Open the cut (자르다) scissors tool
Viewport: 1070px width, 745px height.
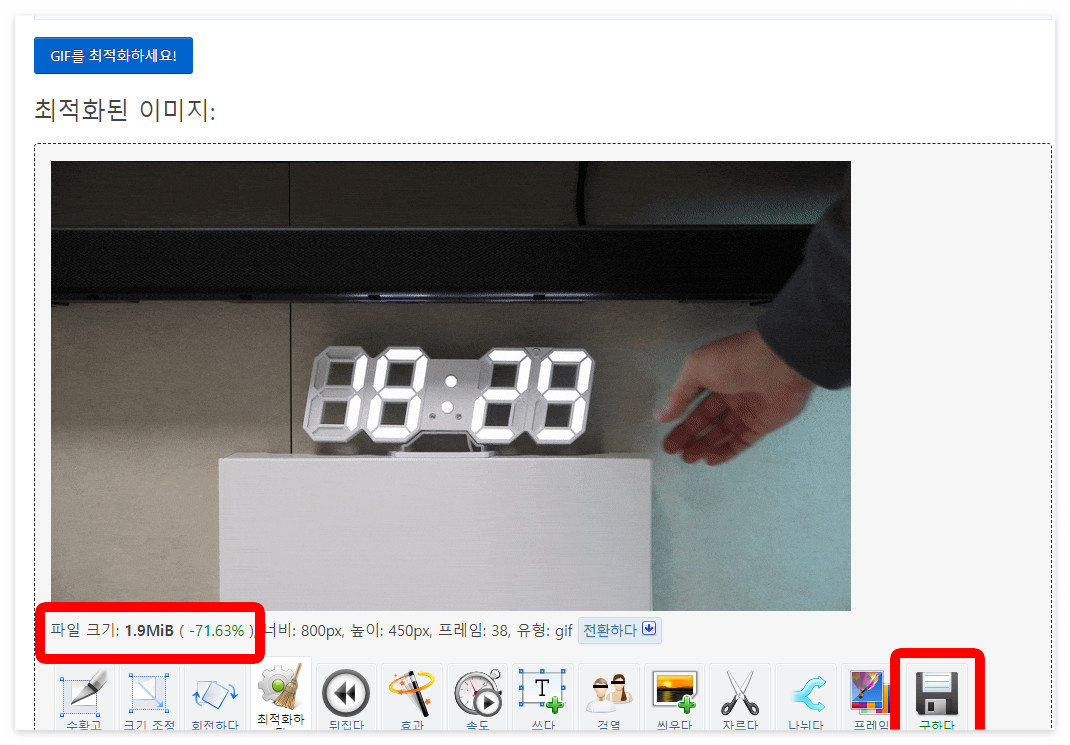pyautogui.click(x=740, y=698)
